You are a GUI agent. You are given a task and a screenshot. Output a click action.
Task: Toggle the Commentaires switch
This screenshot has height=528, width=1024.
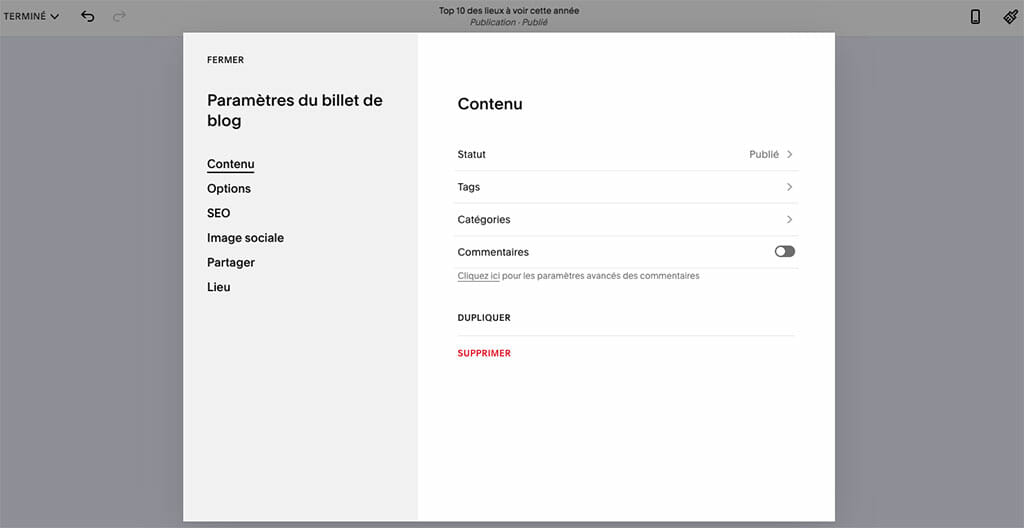coord(785,252)
